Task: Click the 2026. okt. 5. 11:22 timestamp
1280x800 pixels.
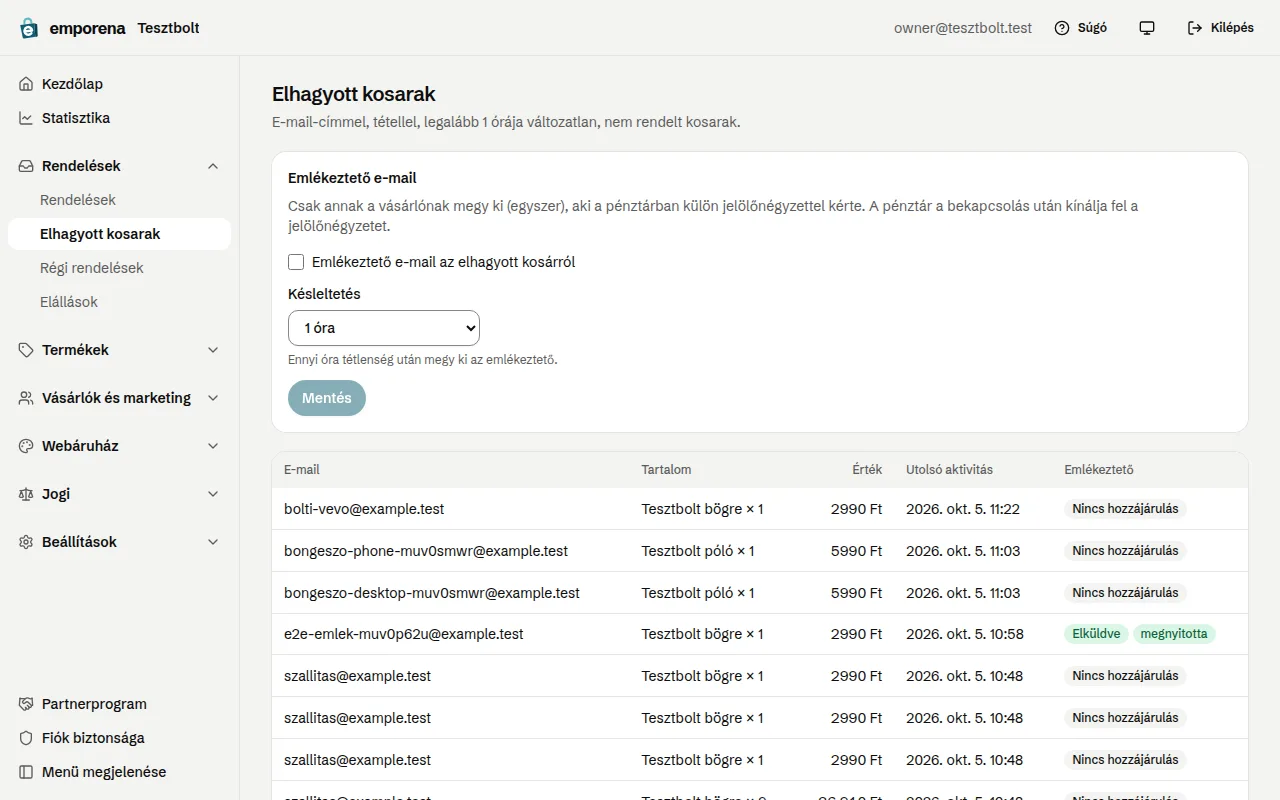Action: click(x=963, y=509)
